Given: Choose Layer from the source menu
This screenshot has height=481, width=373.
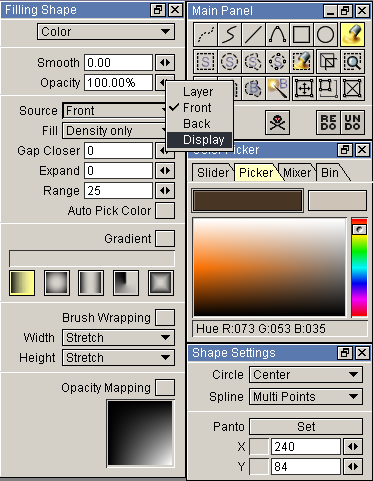Looking at the screenshot, I should [x=199, y=92].
